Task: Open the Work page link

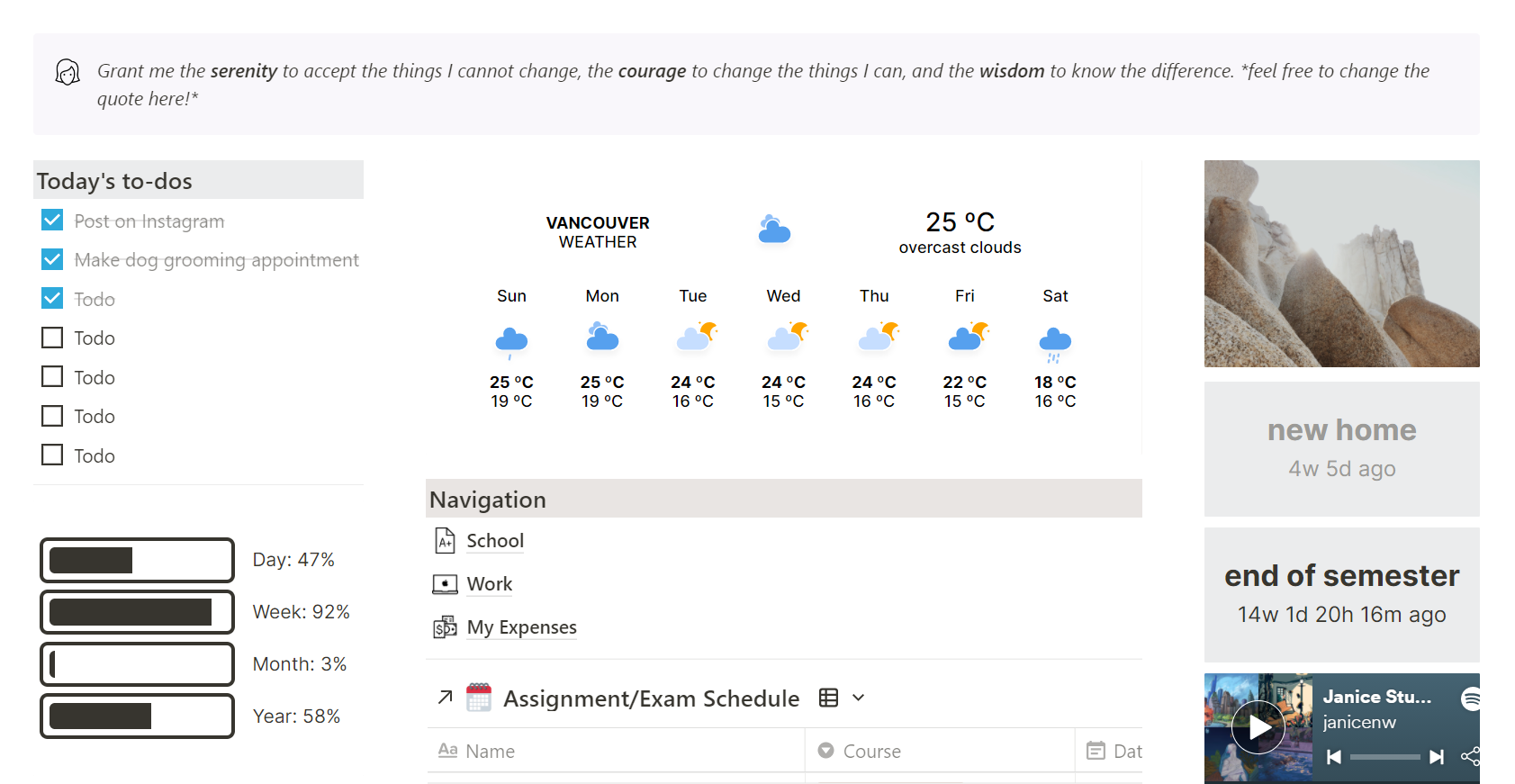Action: [489, 584]
